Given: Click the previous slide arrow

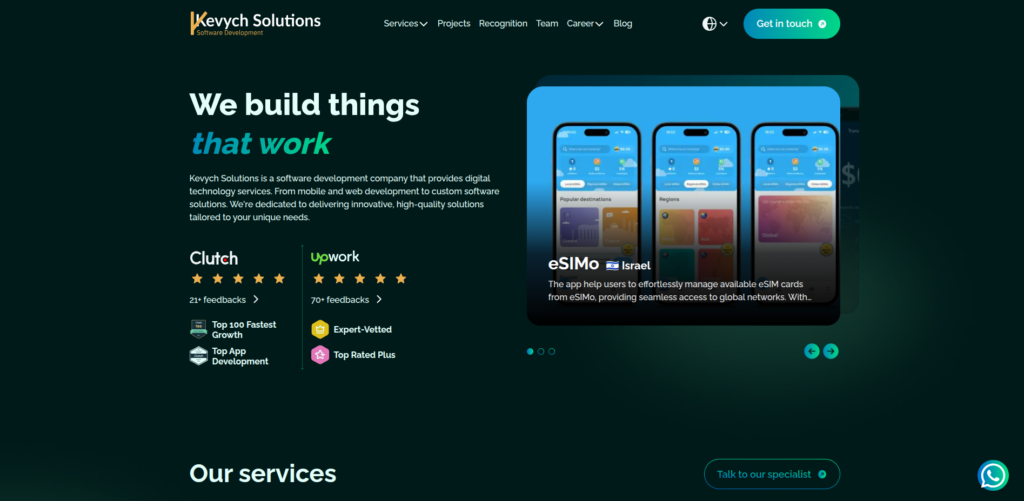Looking at the screenshot, I should [x=812, y=351].
